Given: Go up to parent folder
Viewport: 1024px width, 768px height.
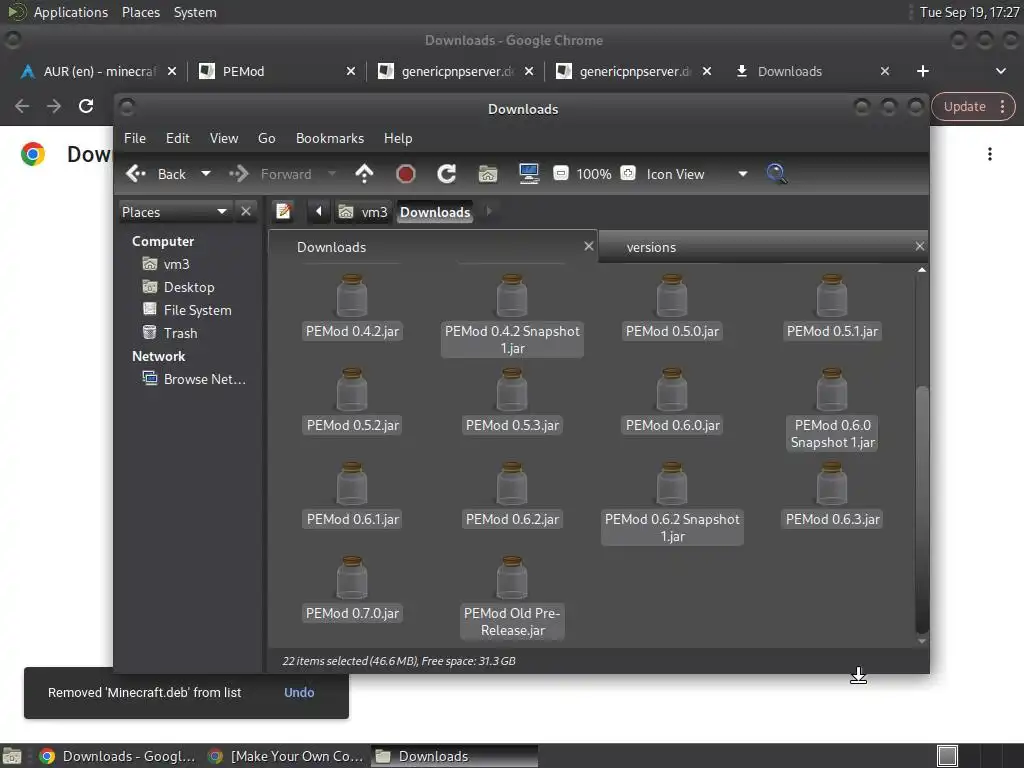Looking at the screenshot, I should pos(364,174).
